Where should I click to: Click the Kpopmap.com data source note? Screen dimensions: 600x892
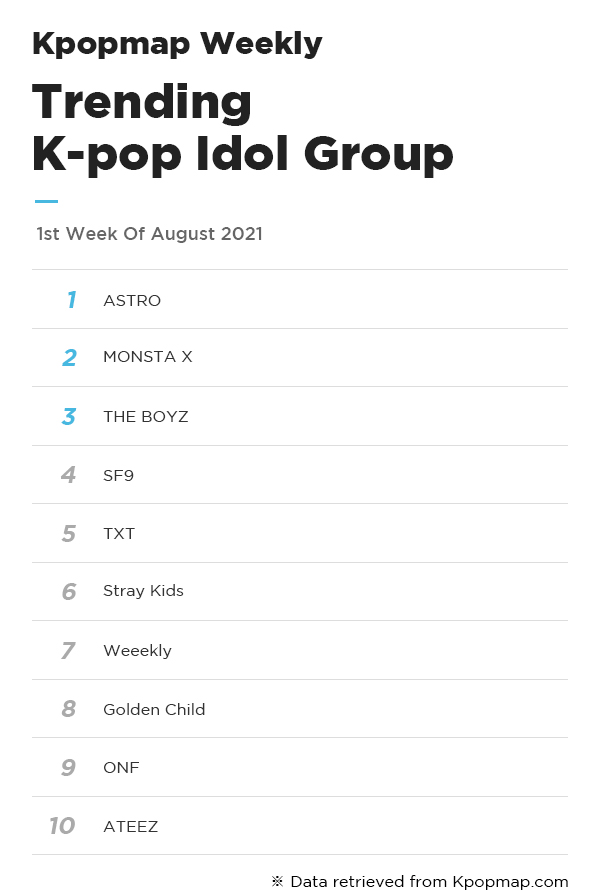420,881
